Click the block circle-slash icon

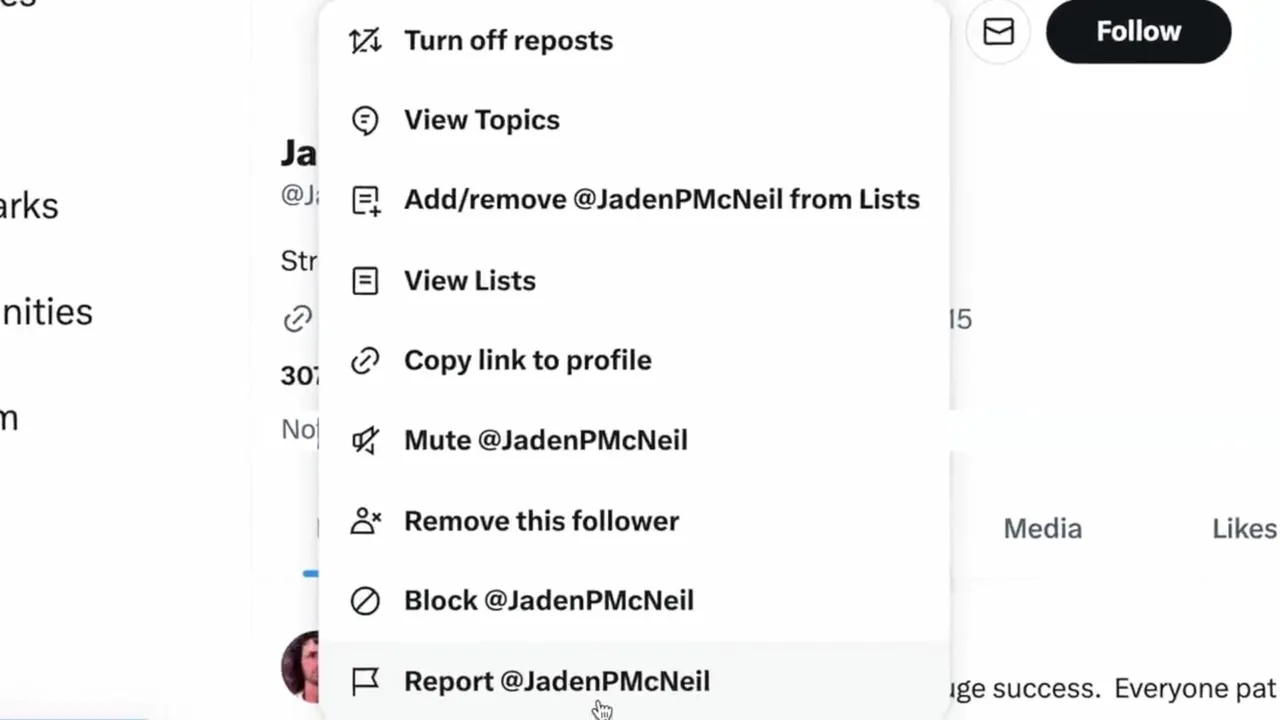tap(365, 600)
